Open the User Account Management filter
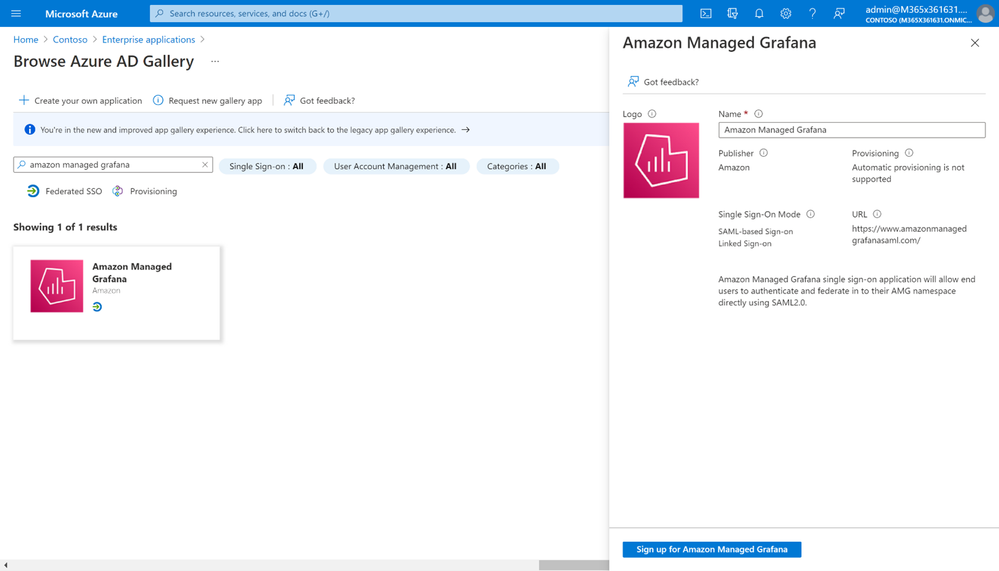This screenshot has height=571, width=999. (396, 166)
